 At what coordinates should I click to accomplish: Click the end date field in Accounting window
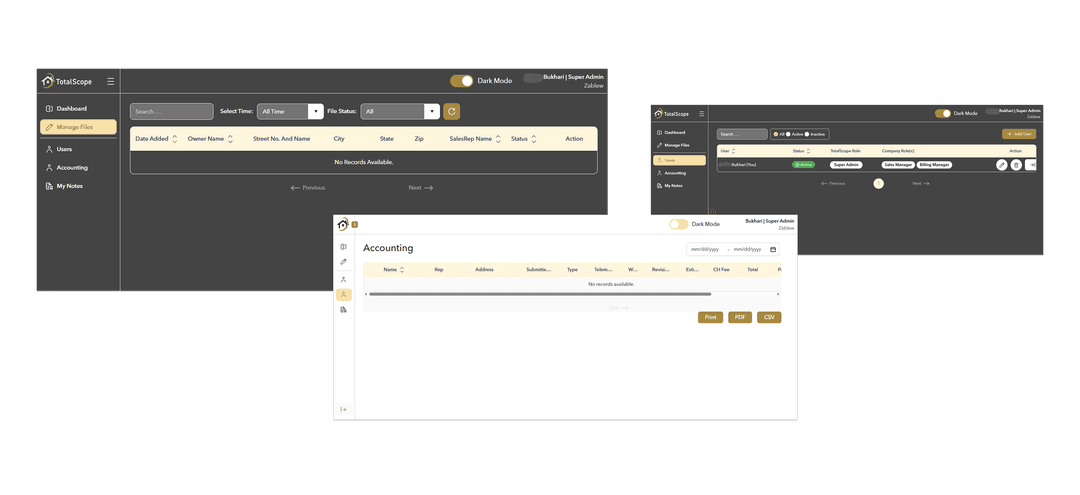(748, 249)
